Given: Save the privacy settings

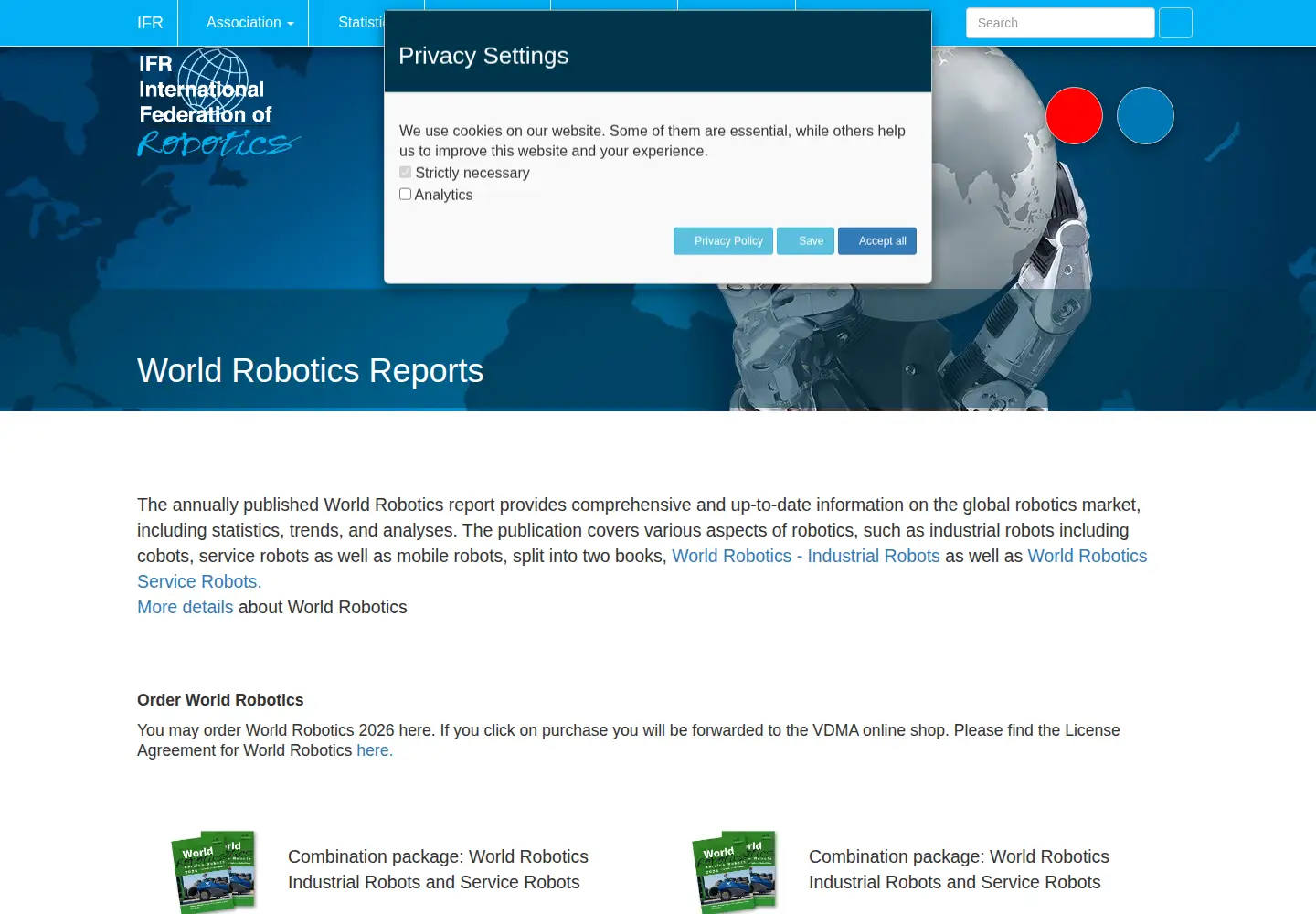Looking at the screenshot, I should (x=805, y=241).
